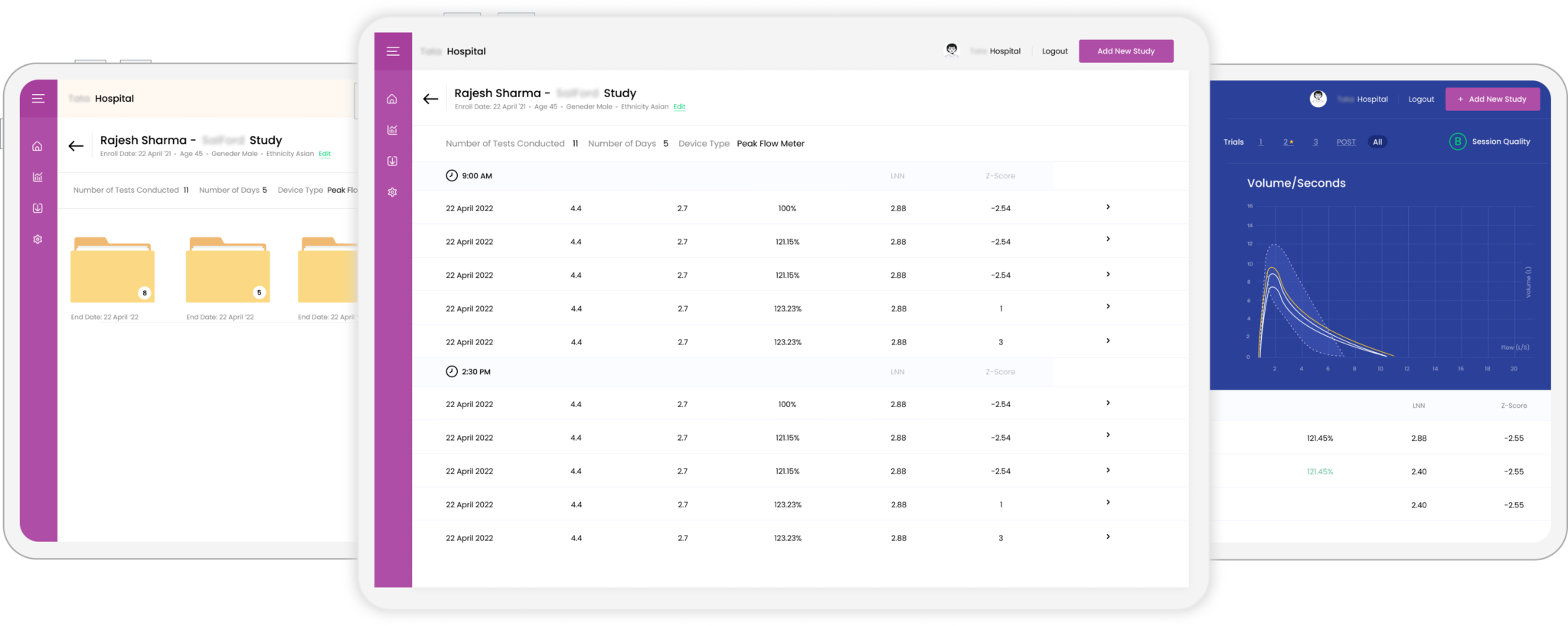The height and width of the screenshot is (626, 1568).
Task: Open the hamburger menu in left window
Action: (38, 98)
